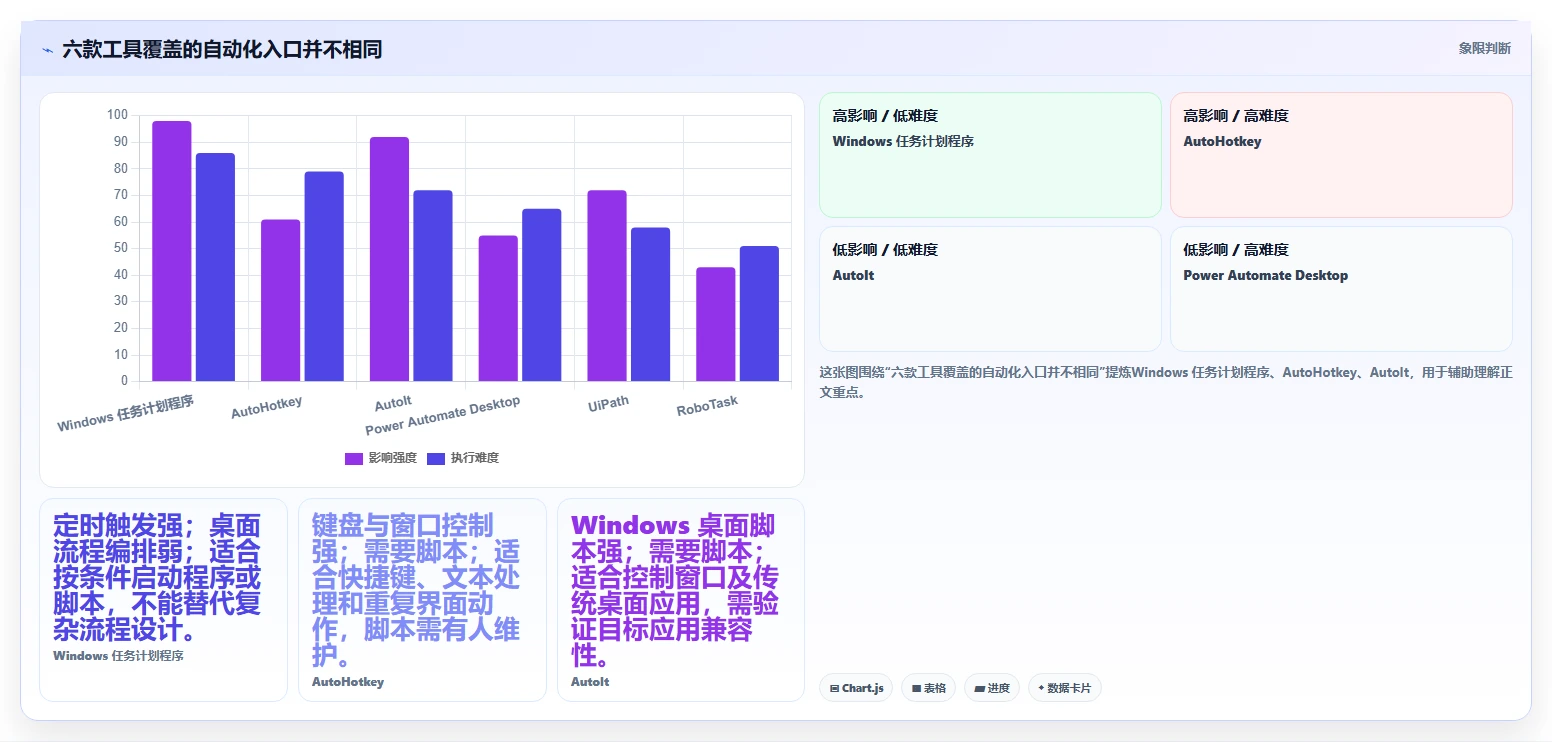The height and width of the screenshot is (742, 1552).
Task: Select the blue 执行难度 bar for Windows 任务计划程序
Action: 215,267
